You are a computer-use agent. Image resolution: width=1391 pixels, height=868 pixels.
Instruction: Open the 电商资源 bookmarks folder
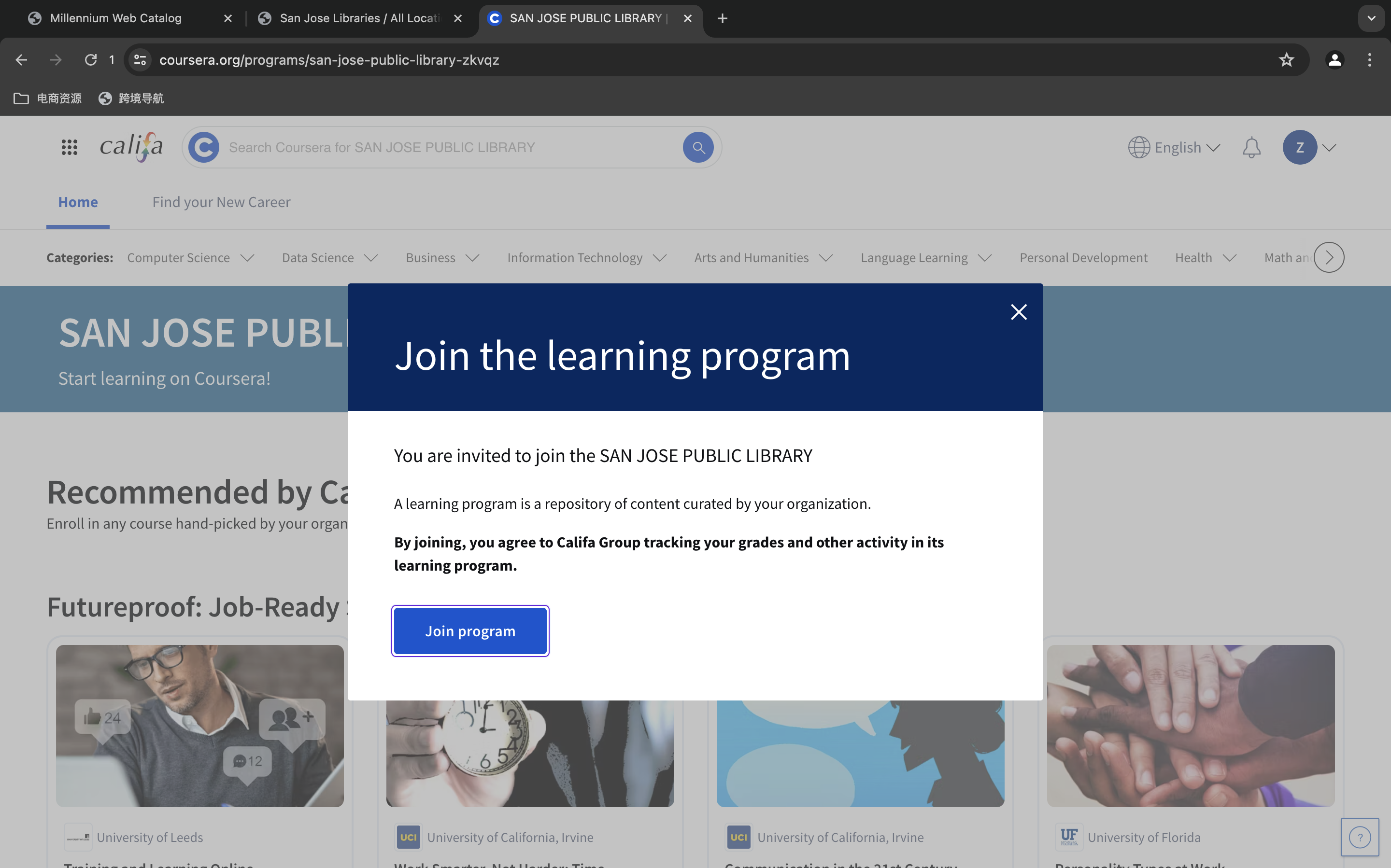coord(48,98)
